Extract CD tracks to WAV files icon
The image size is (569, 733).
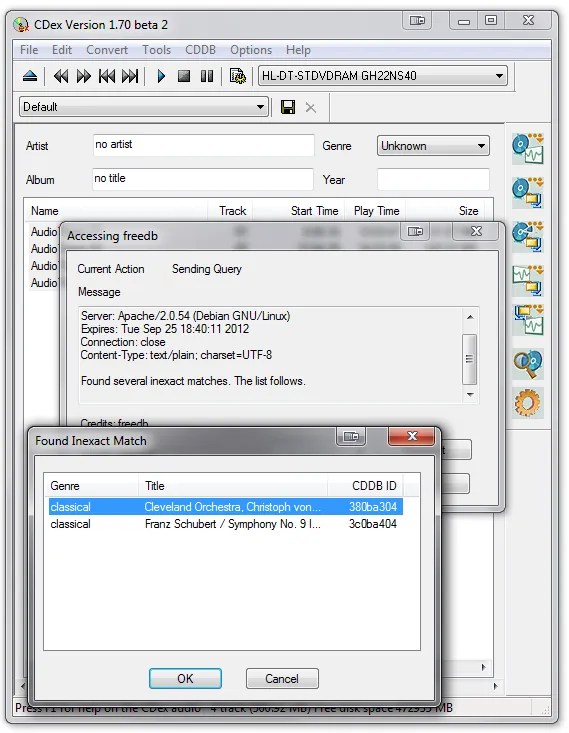pyautogui.click(x=528, y=149)
